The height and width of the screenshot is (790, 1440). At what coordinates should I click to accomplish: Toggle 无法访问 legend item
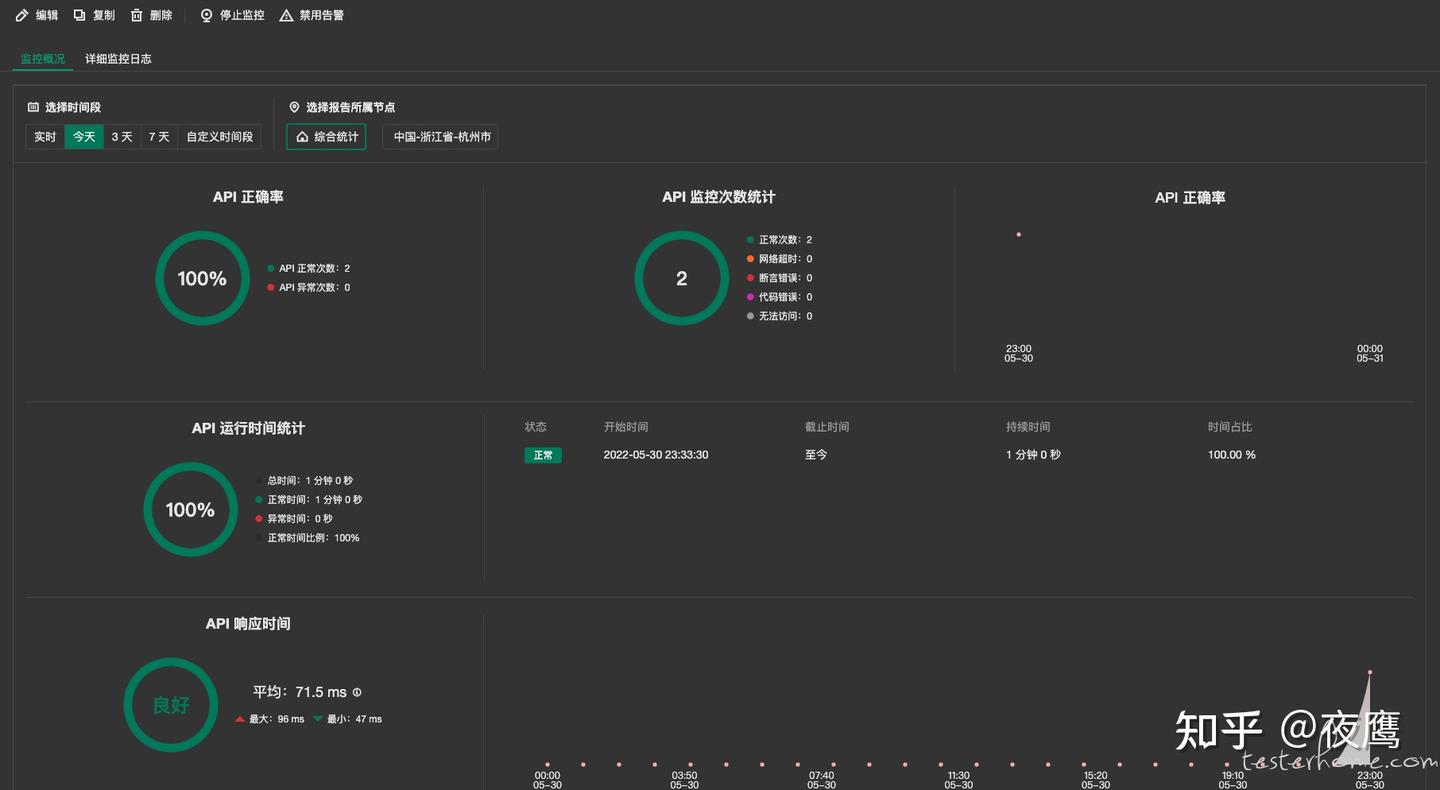coord(779,316)
